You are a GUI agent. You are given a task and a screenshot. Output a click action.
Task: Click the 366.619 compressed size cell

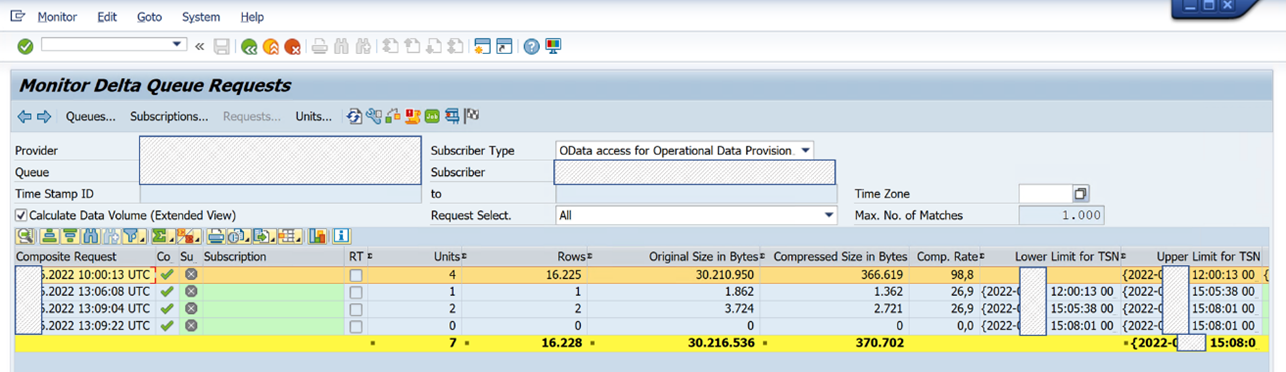839,274
